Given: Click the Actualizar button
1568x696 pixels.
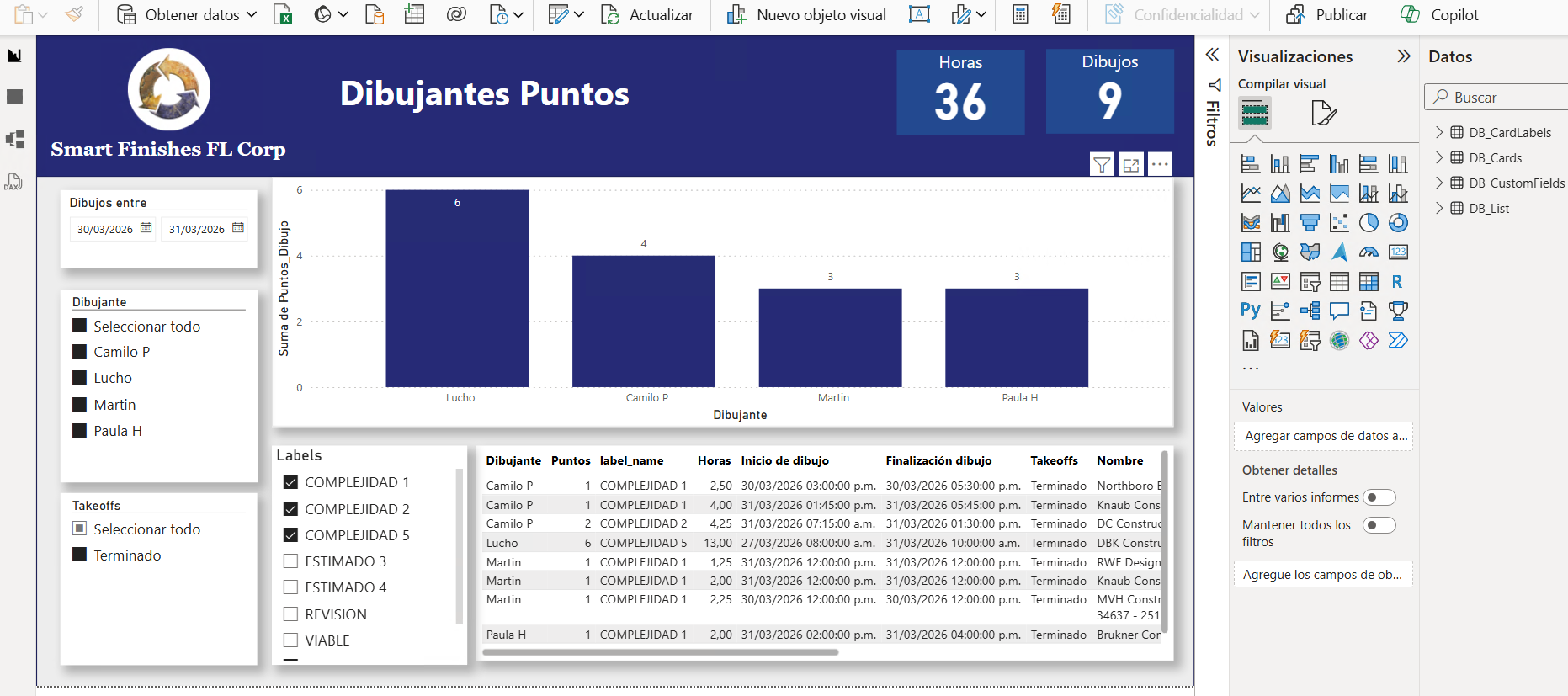Looking at the screenshot, I should click(647, 14).
